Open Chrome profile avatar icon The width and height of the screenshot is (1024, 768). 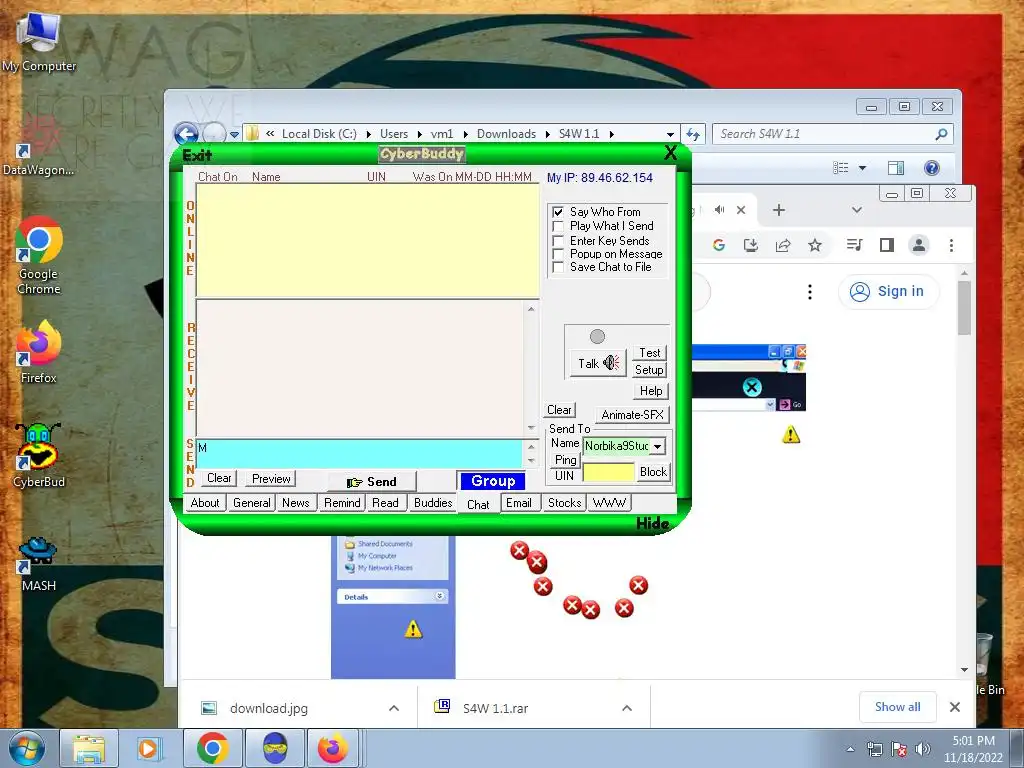point(919,245)
